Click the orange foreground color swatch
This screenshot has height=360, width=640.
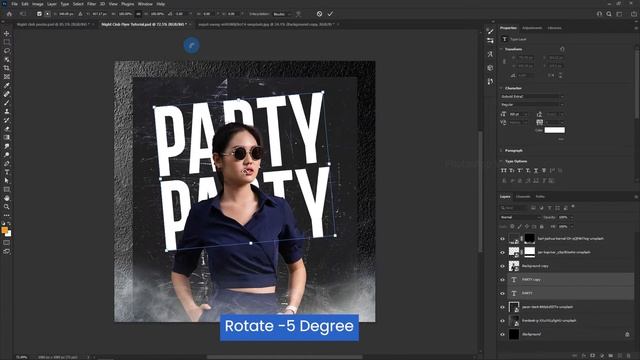(4, 230)
